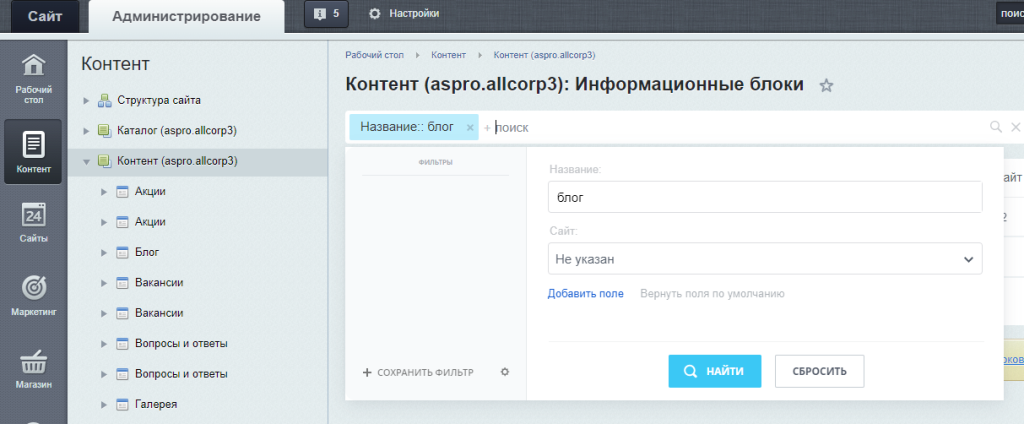Open the Магазин sidebar section

coord(33,369)
